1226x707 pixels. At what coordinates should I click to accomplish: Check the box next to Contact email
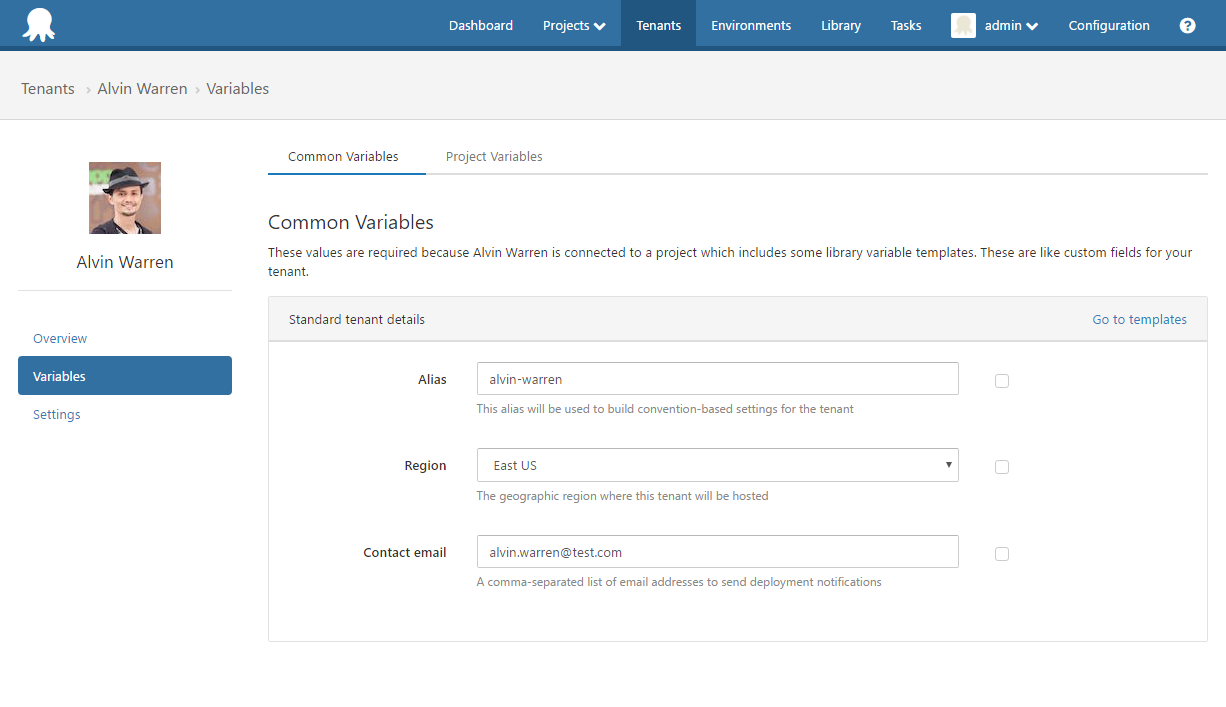[x=1002, y=554]
